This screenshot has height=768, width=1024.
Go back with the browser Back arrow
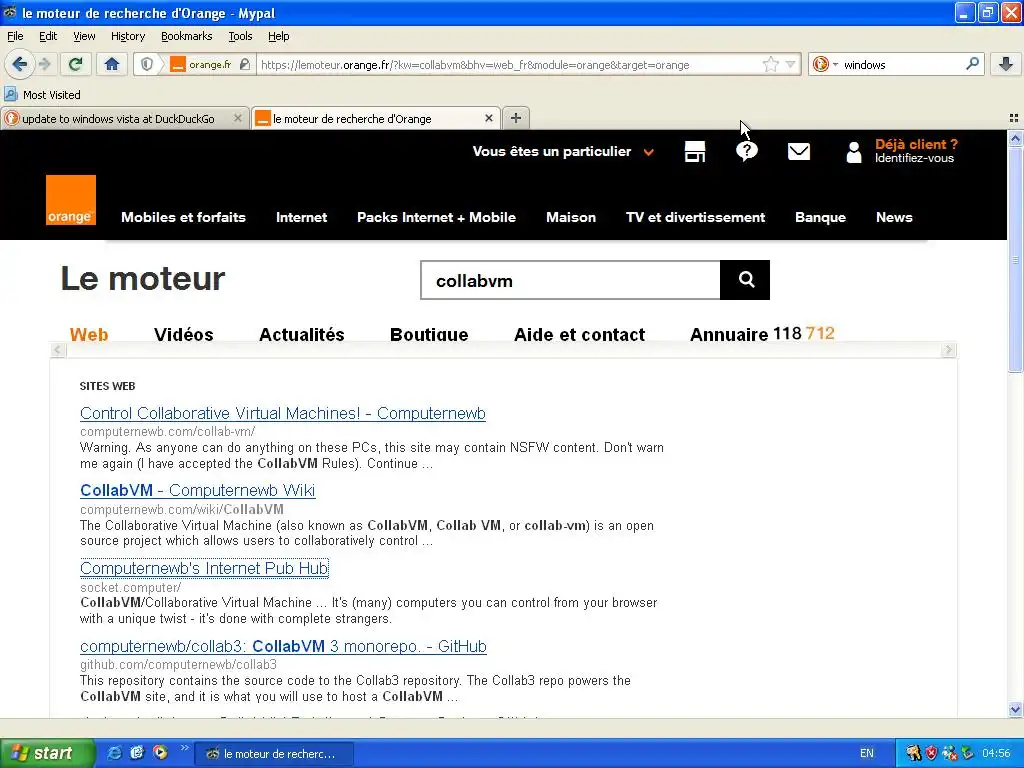tap(19, 64)
